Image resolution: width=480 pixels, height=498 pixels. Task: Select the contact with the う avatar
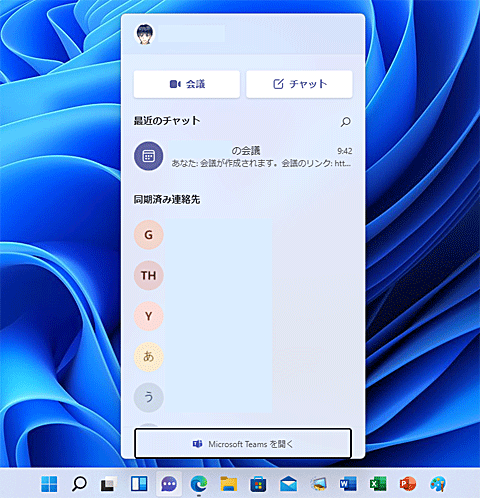pyautogui.click(x=149, y=397)
